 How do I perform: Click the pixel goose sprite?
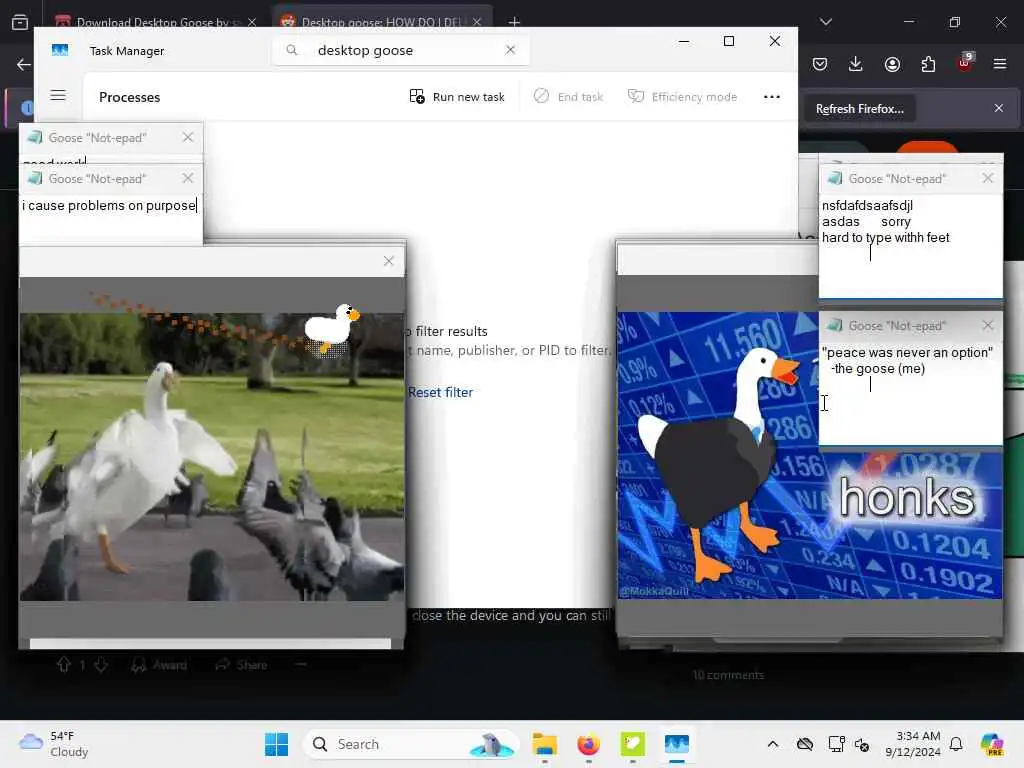coord(332,328)
